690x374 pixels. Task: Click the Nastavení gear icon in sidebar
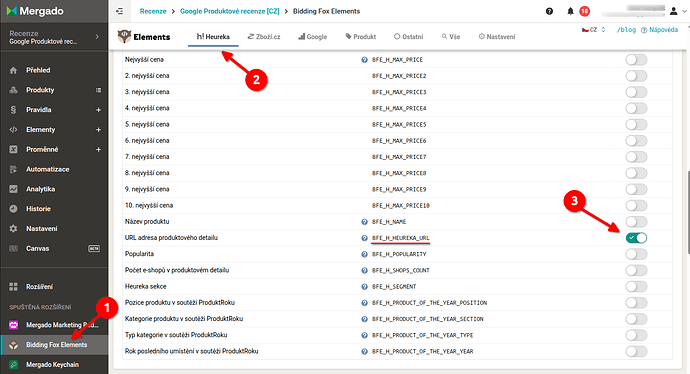[13, 229]
